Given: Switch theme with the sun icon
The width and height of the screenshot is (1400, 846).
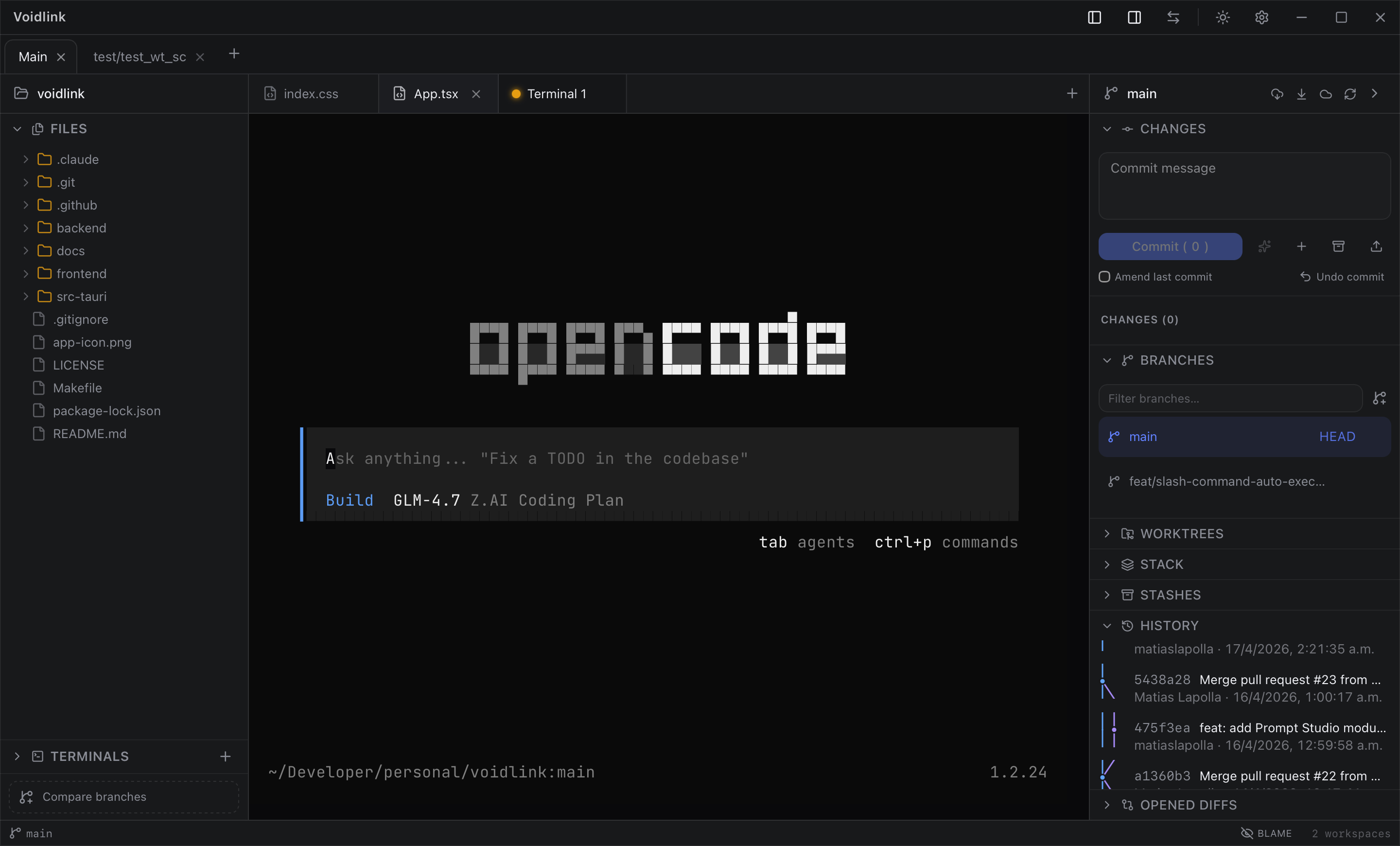Looking at the screenshot, I should pos(1223,18).
